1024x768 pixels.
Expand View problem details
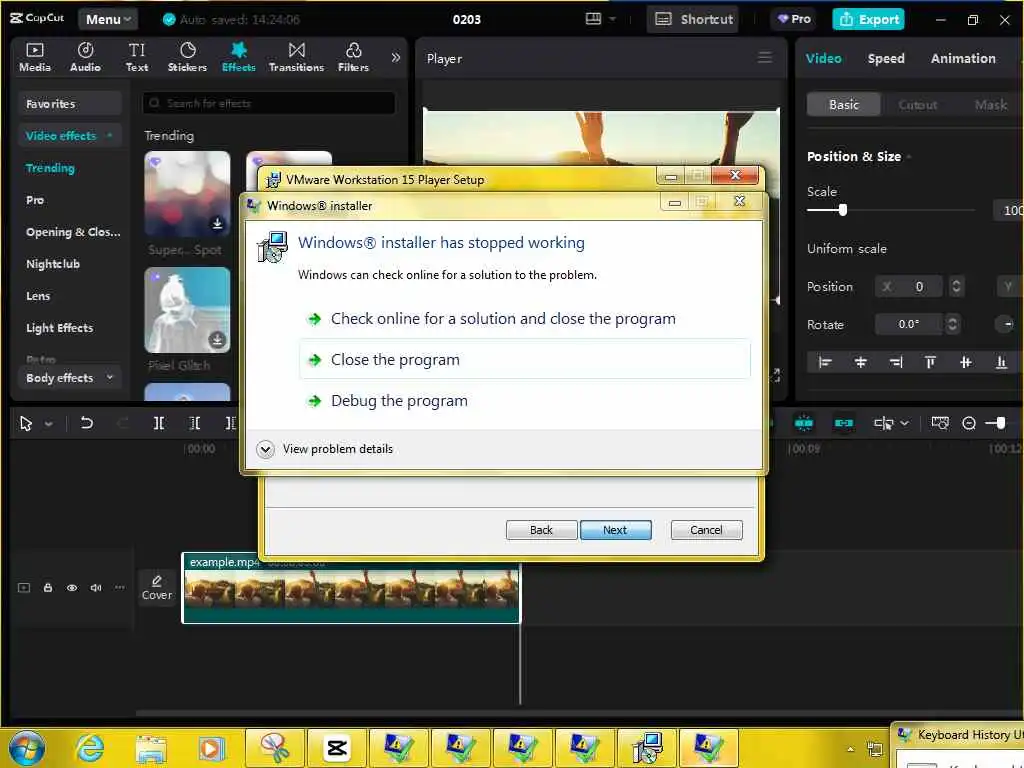pyautogui.click(x=325, y=449)
